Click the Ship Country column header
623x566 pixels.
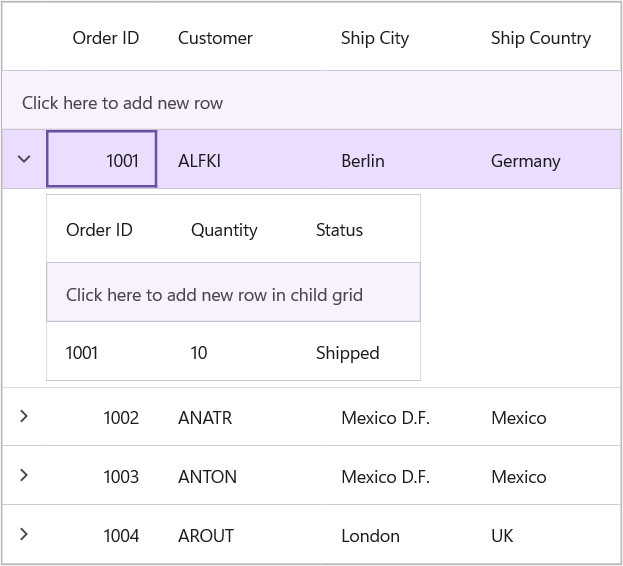tap(540, 39)
